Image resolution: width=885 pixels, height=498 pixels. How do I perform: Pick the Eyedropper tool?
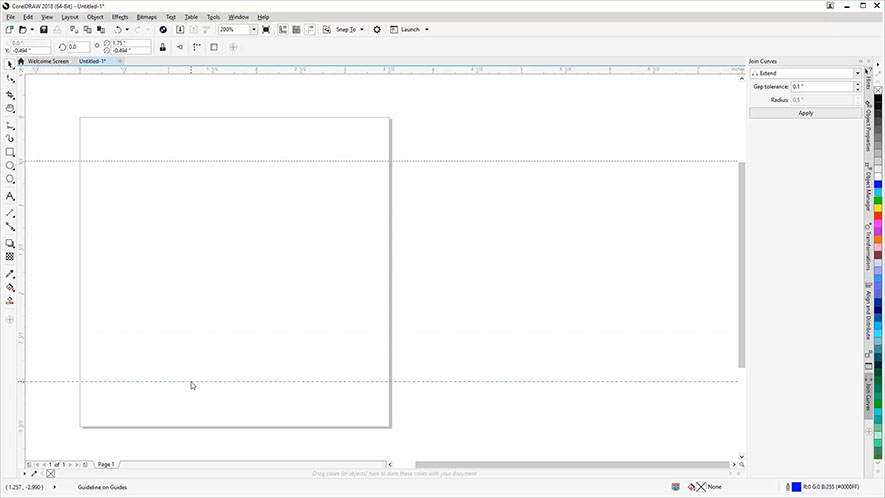point(10,273)
